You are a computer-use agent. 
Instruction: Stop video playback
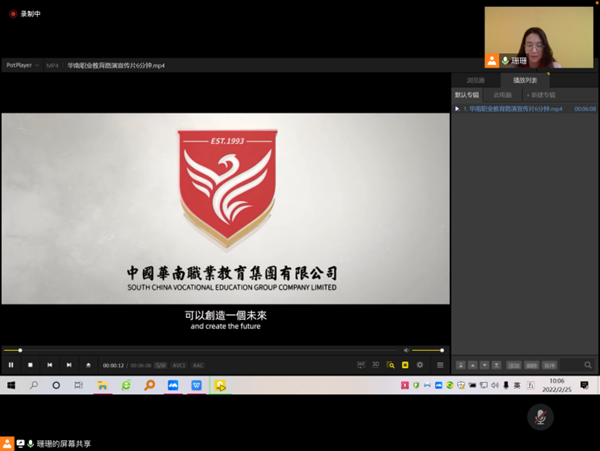pyautogui.click(x=30, y=365)
